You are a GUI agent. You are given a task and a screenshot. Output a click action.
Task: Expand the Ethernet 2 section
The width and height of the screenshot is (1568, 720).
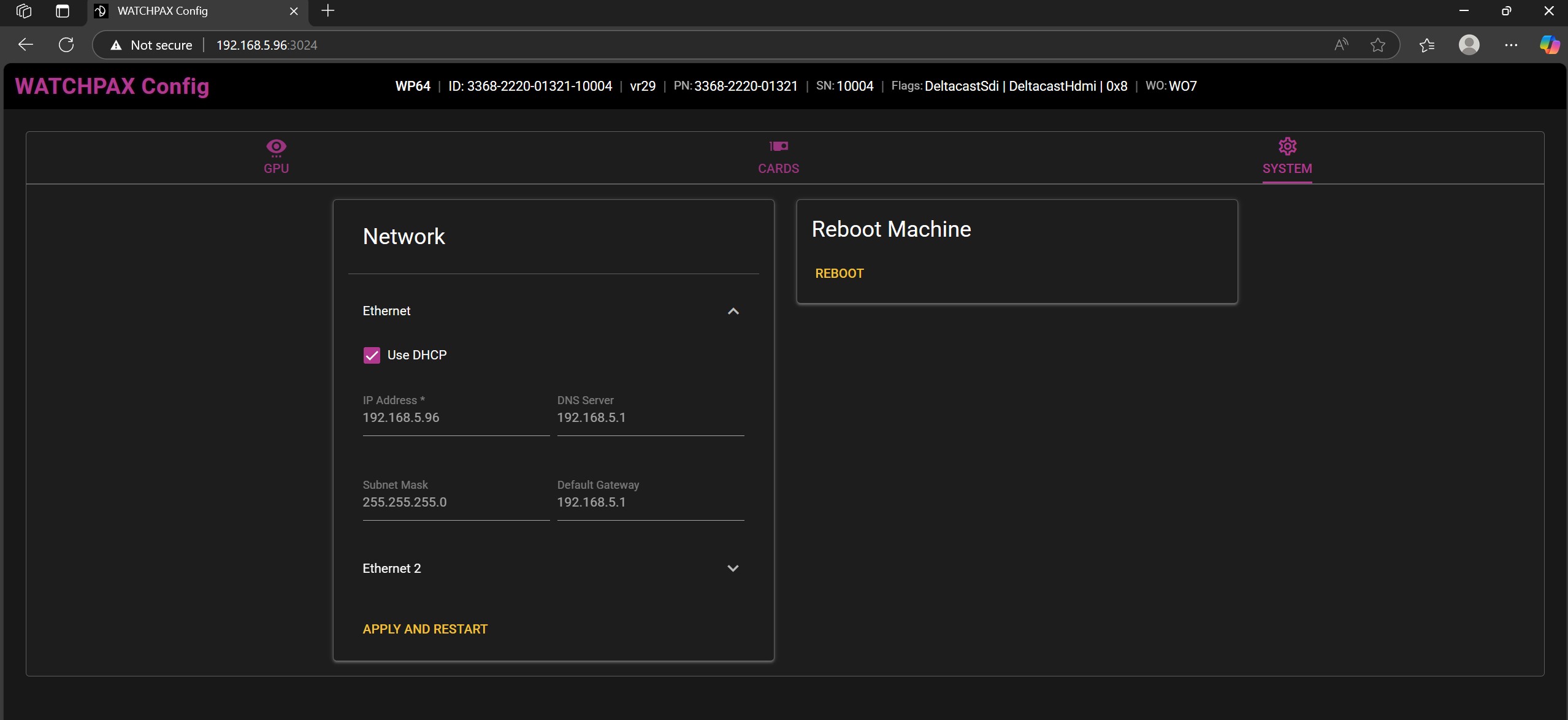pos(733,568)
